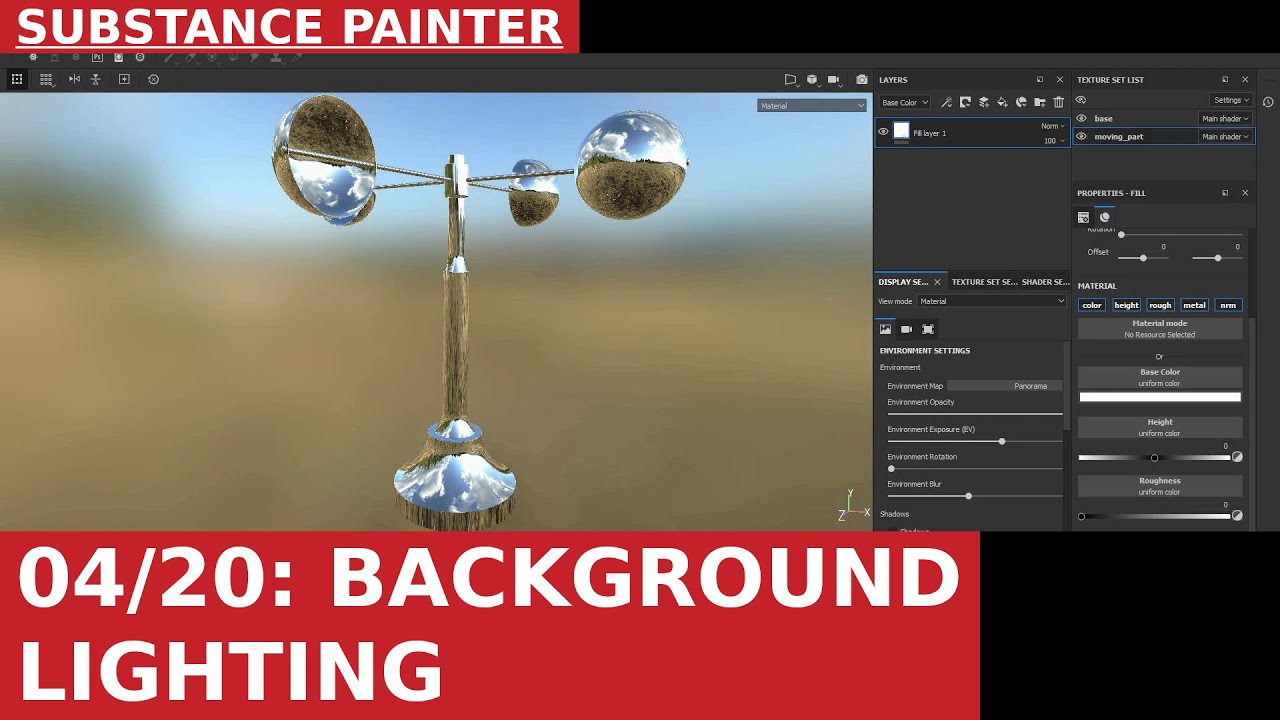Click the fill properties icon in Properties panel

(1083, 217)
